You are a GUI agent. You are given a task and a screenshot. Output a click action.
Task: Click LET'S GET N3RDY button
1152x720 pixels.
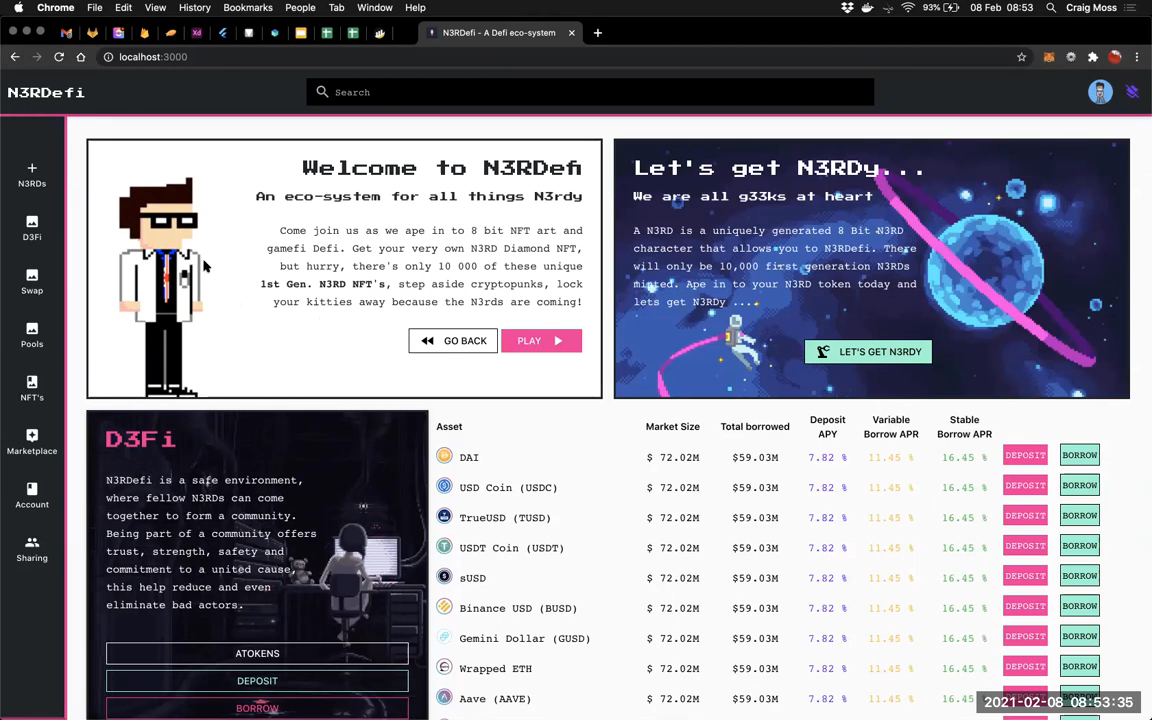(x=868, y=351)
